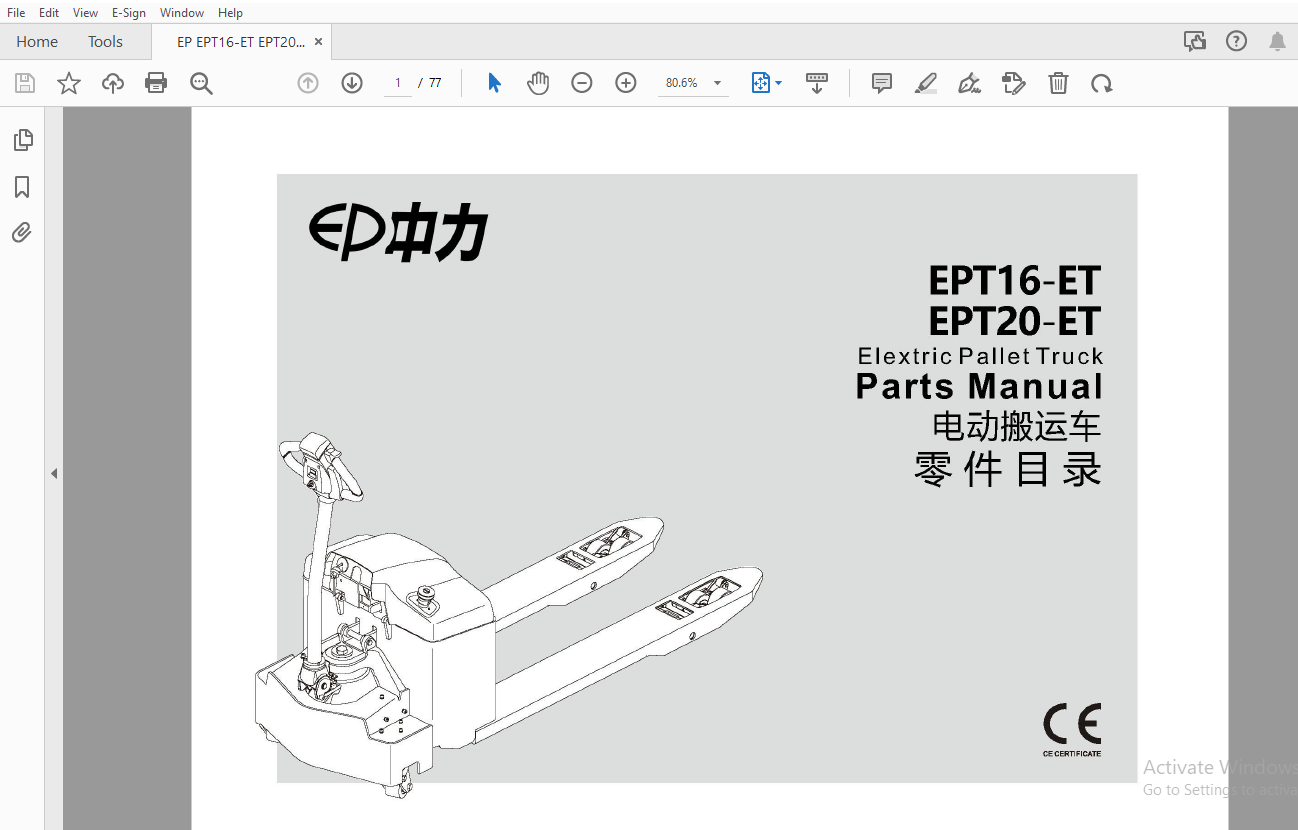Close the EP EPT16-ET document tab
Image resolution: width=1298 pixels, height=830 pixels.
click(318, 42)
